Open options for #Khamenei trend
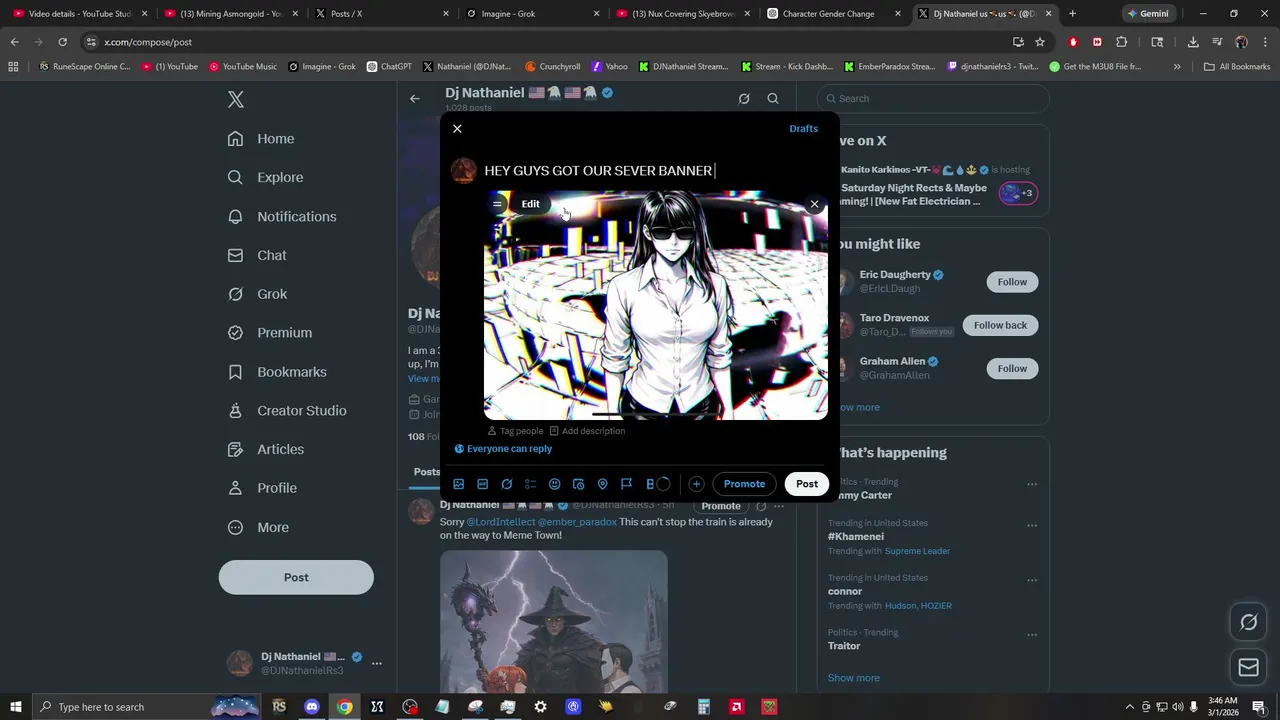 click(1032, 525)
